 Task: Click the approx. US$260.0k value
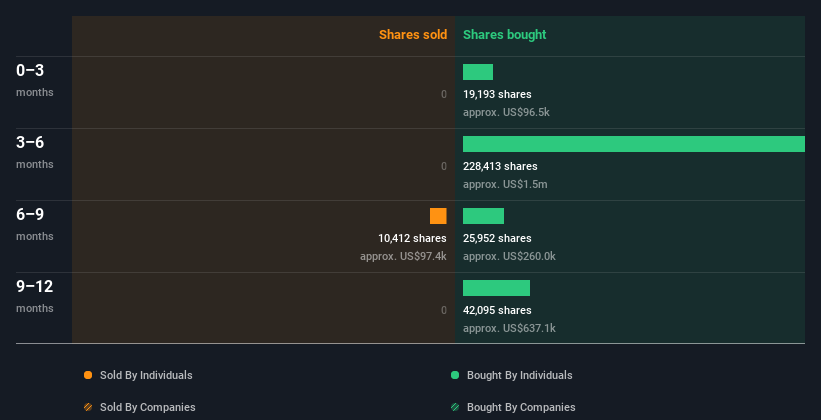pyautogui.click(x=509, y=256)
